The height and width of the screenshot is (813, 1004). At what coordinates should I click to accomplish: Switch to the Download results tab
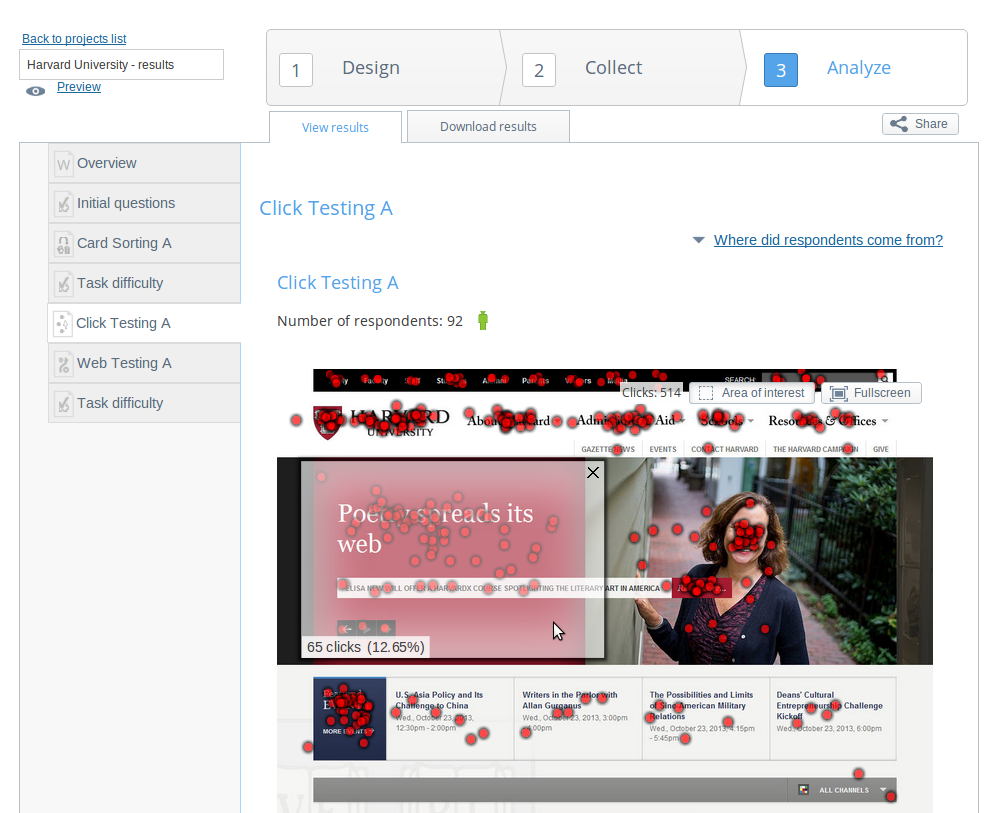tap(489, 126)
